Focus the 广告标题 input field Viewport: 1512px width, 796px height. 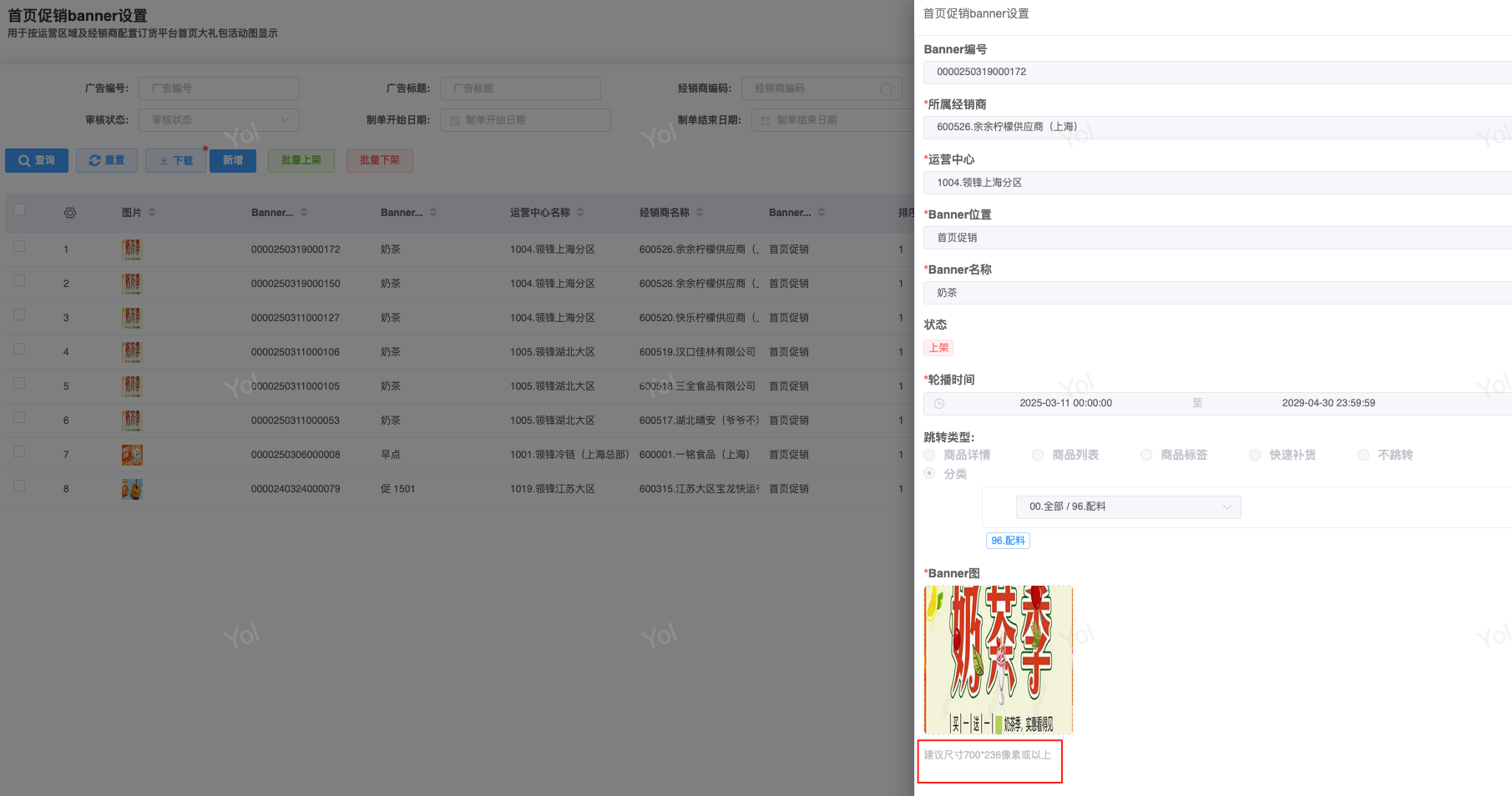coord(520,88)
